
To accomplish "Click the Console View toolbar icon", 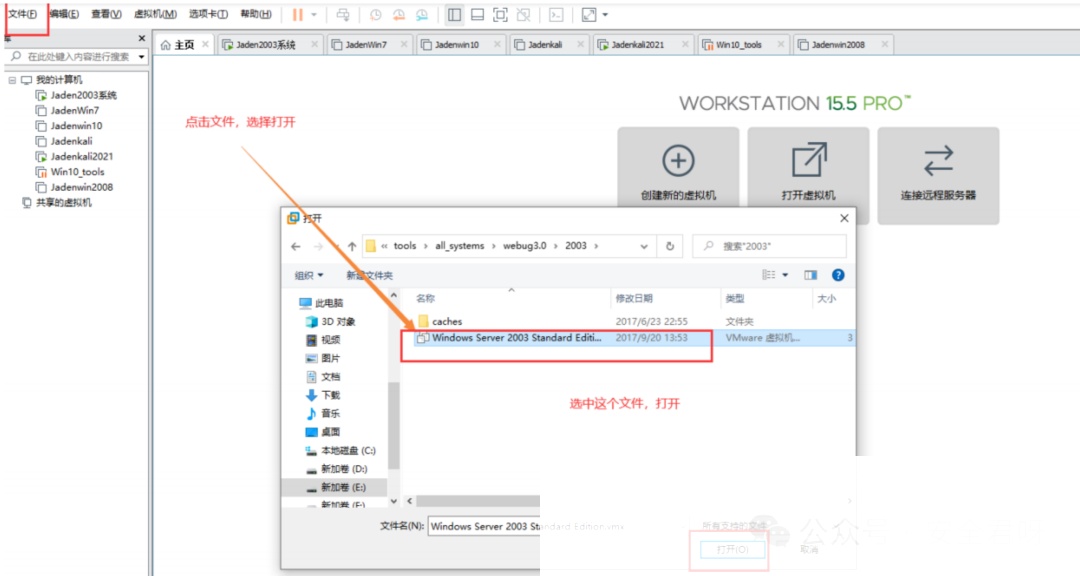I will [556, 14].
